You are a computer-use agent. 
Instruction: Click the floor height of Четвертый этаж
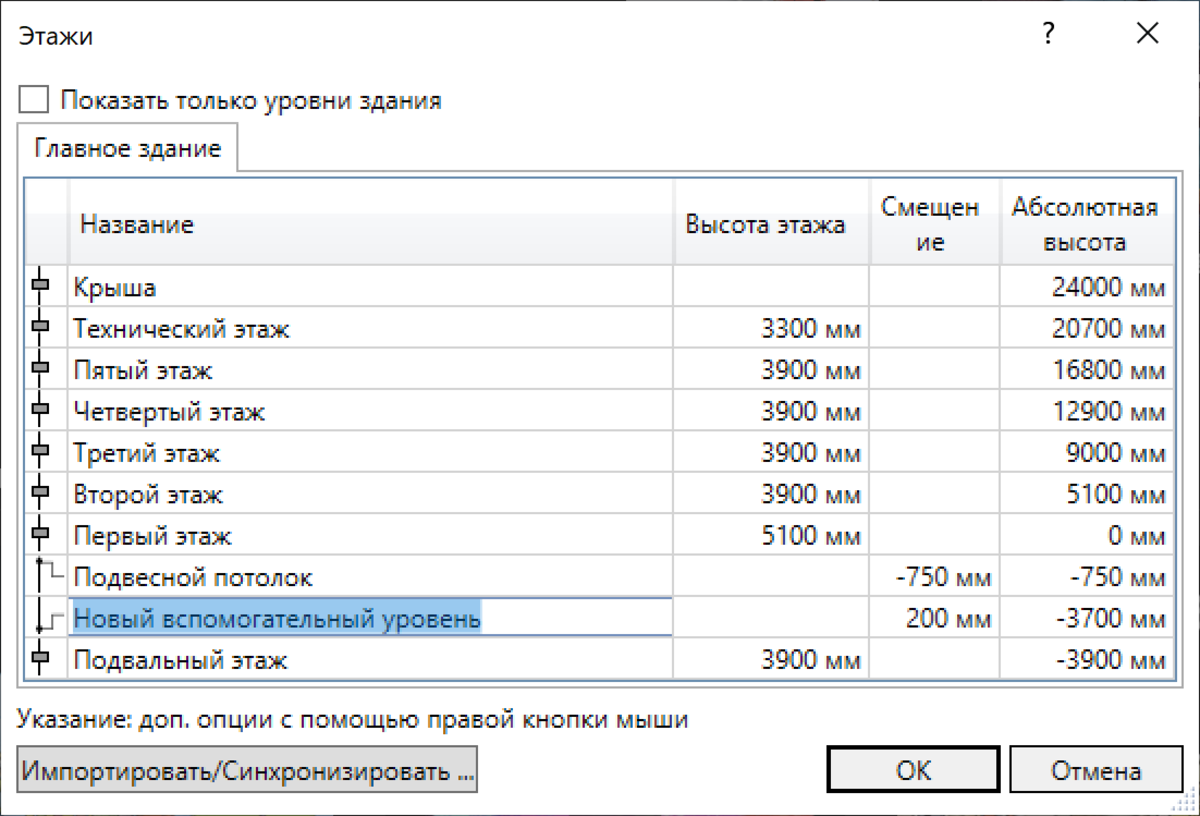[x=772, y=411]
